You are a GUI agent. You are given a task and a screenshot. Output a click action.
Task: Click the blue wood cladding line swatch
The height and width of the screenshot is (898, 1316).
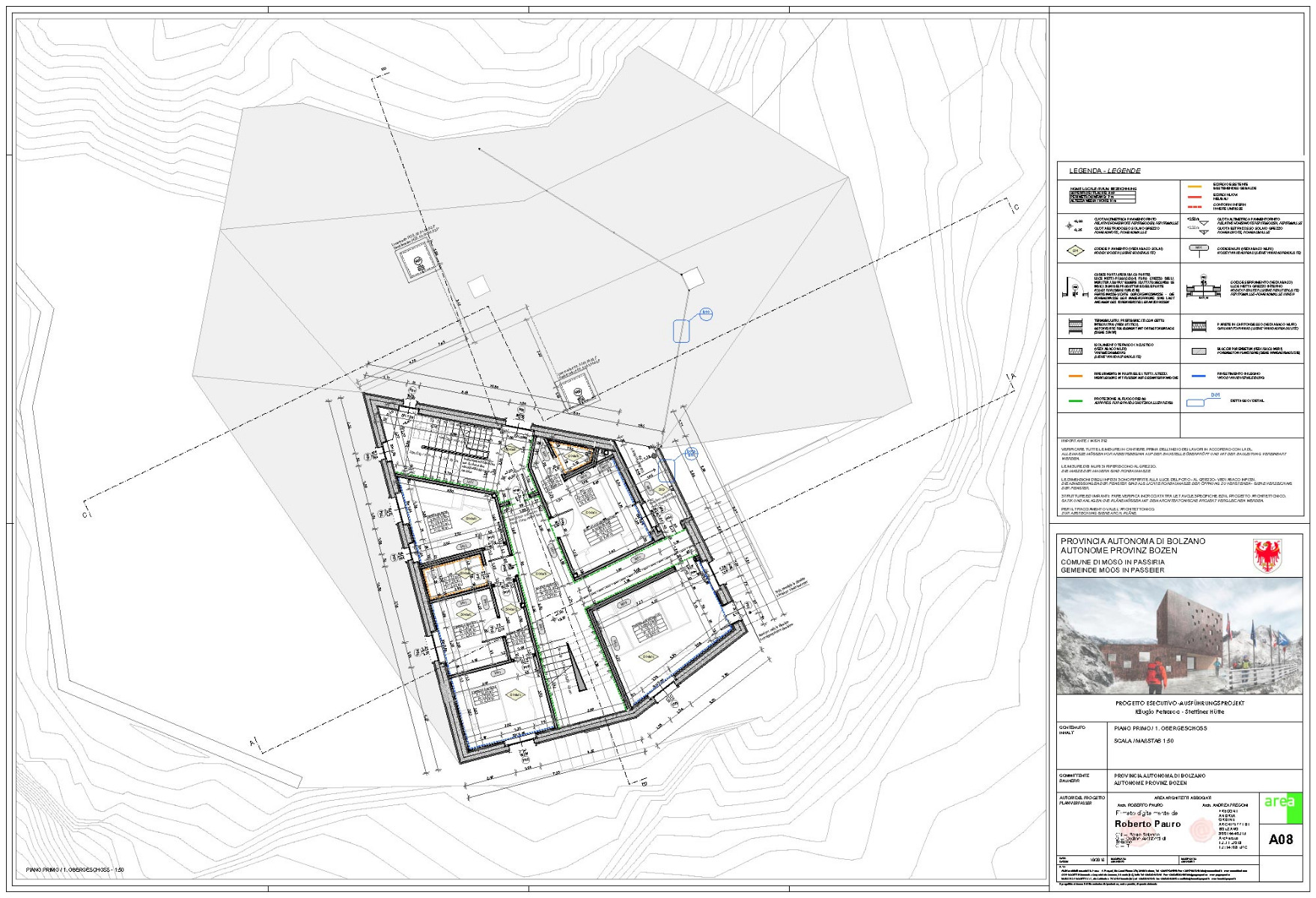coord(1198,376)
